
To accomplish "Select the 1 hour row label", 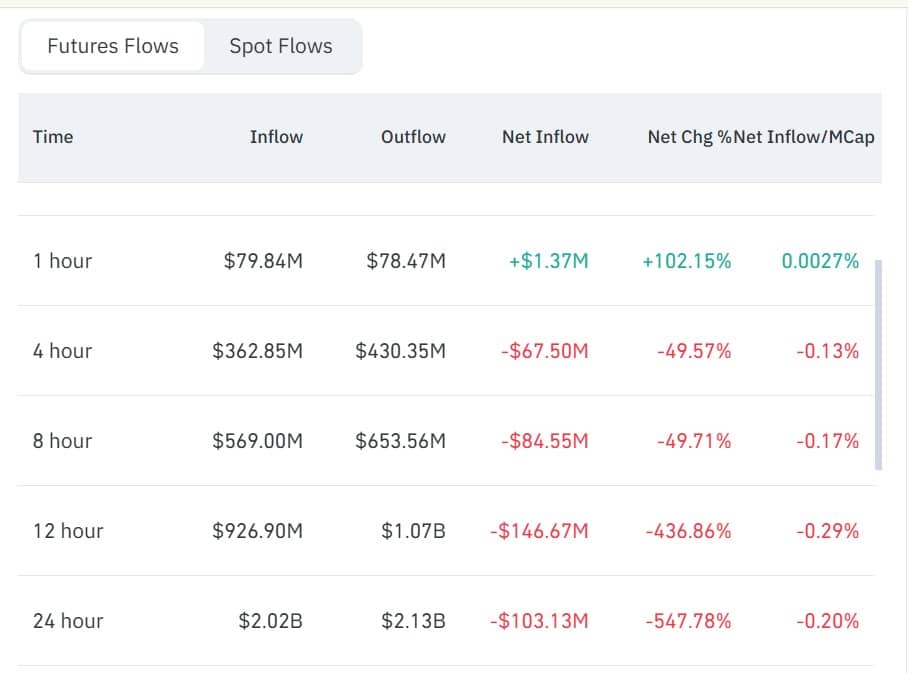I will (x=62, y=261).
